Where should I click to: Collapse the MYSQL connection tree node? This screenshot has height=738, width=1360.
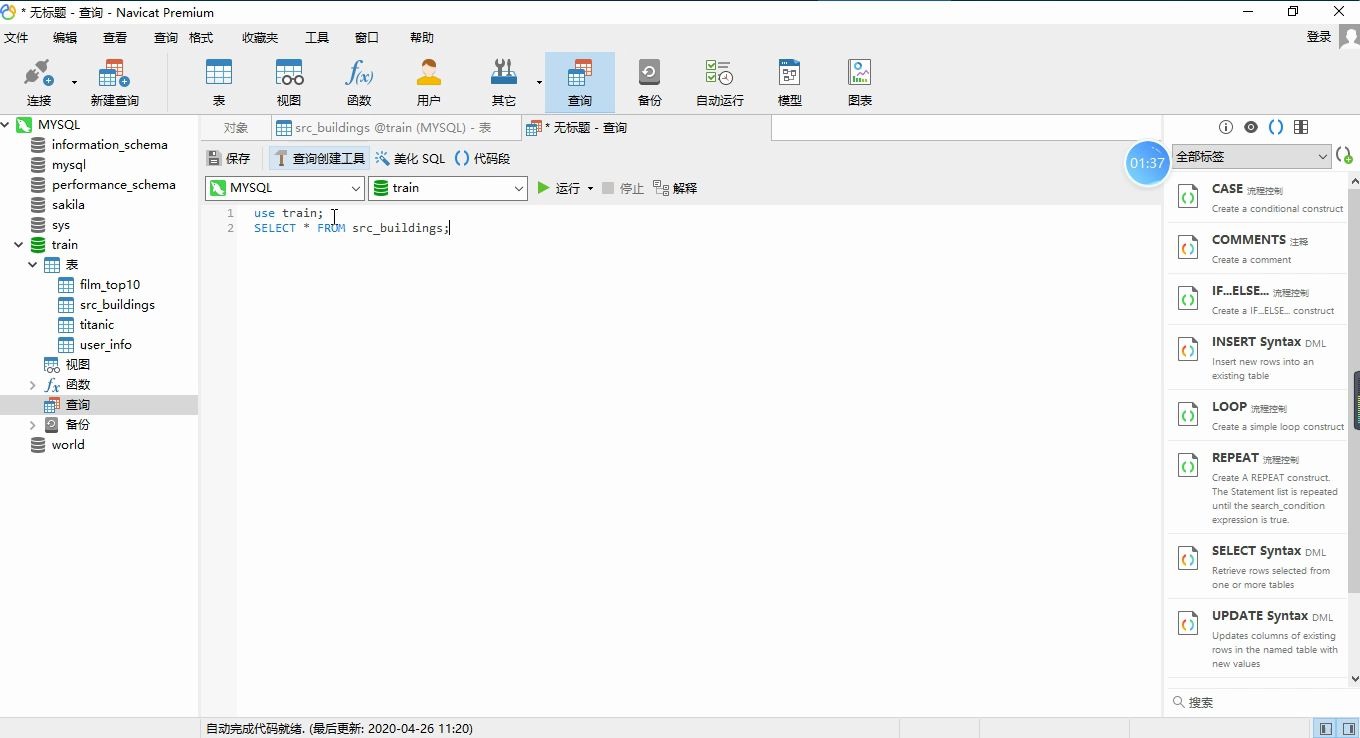(6, 125)
